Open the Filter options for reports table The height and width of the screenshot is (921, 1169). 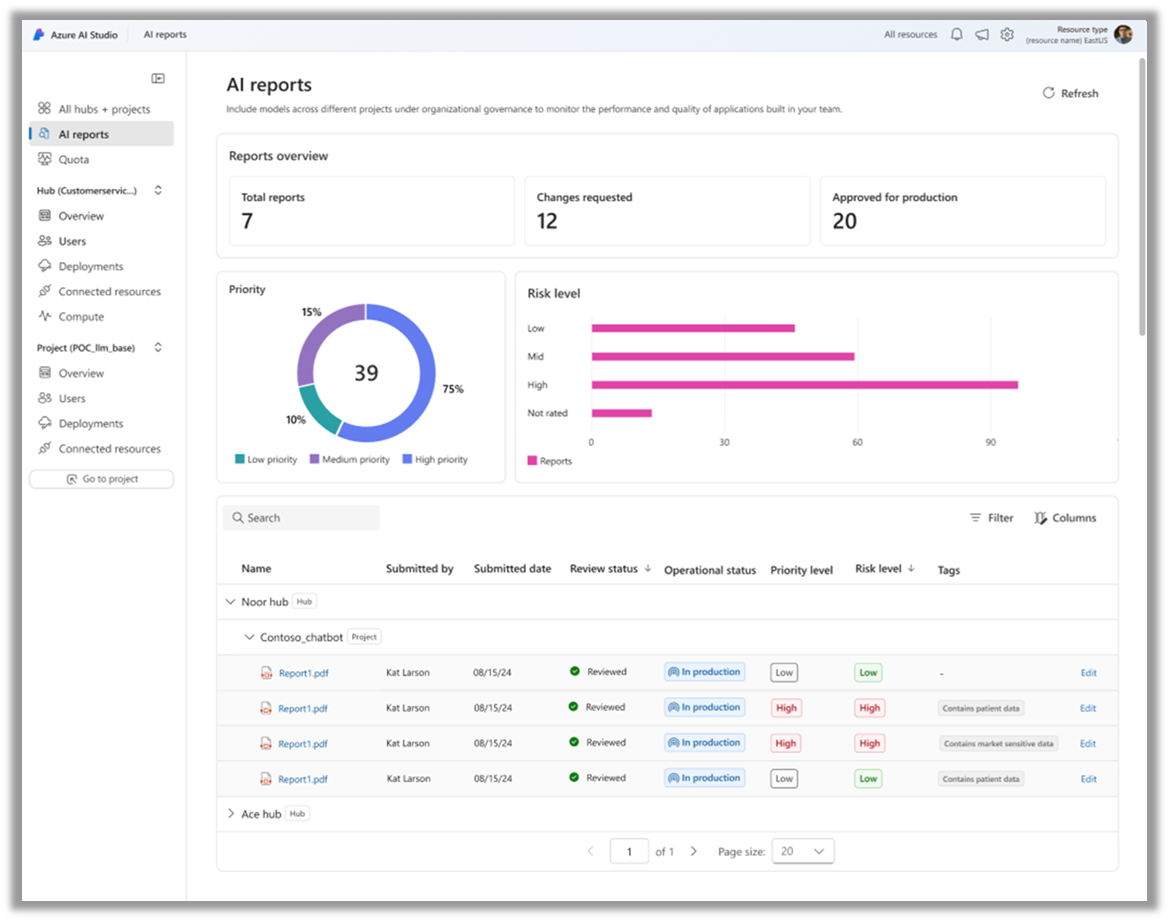(x=990, y=517)
